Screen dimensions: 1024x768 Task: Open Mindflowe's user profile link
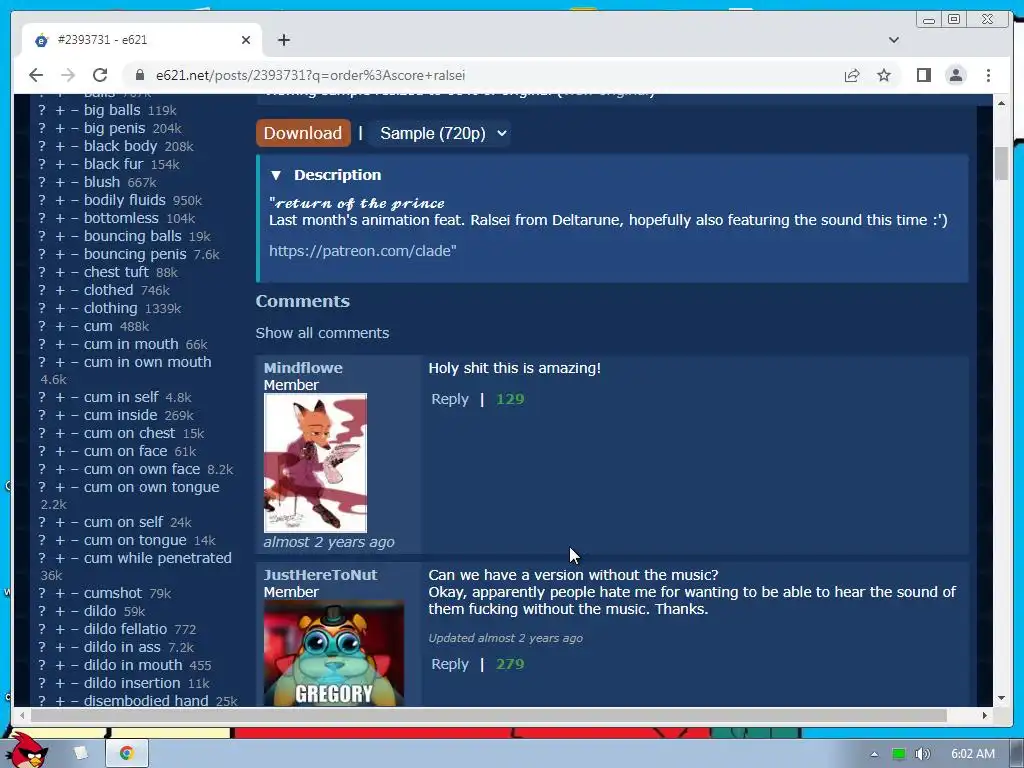(x=303, y=368)
